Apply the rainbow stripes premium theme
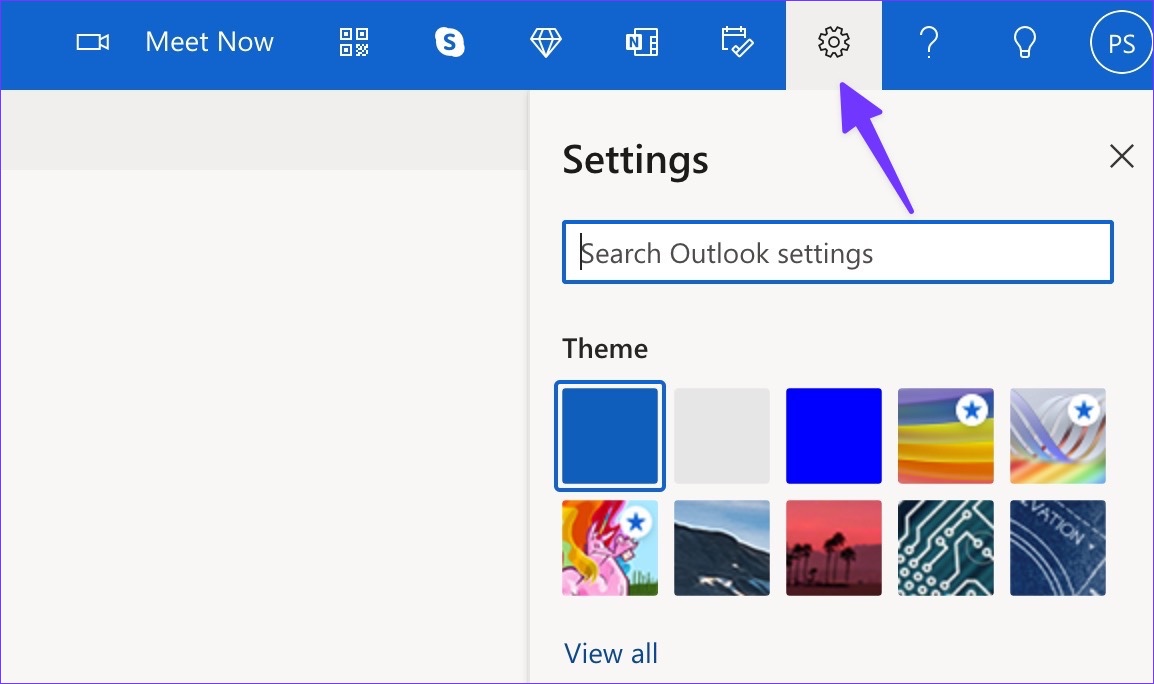 point(945,436)
